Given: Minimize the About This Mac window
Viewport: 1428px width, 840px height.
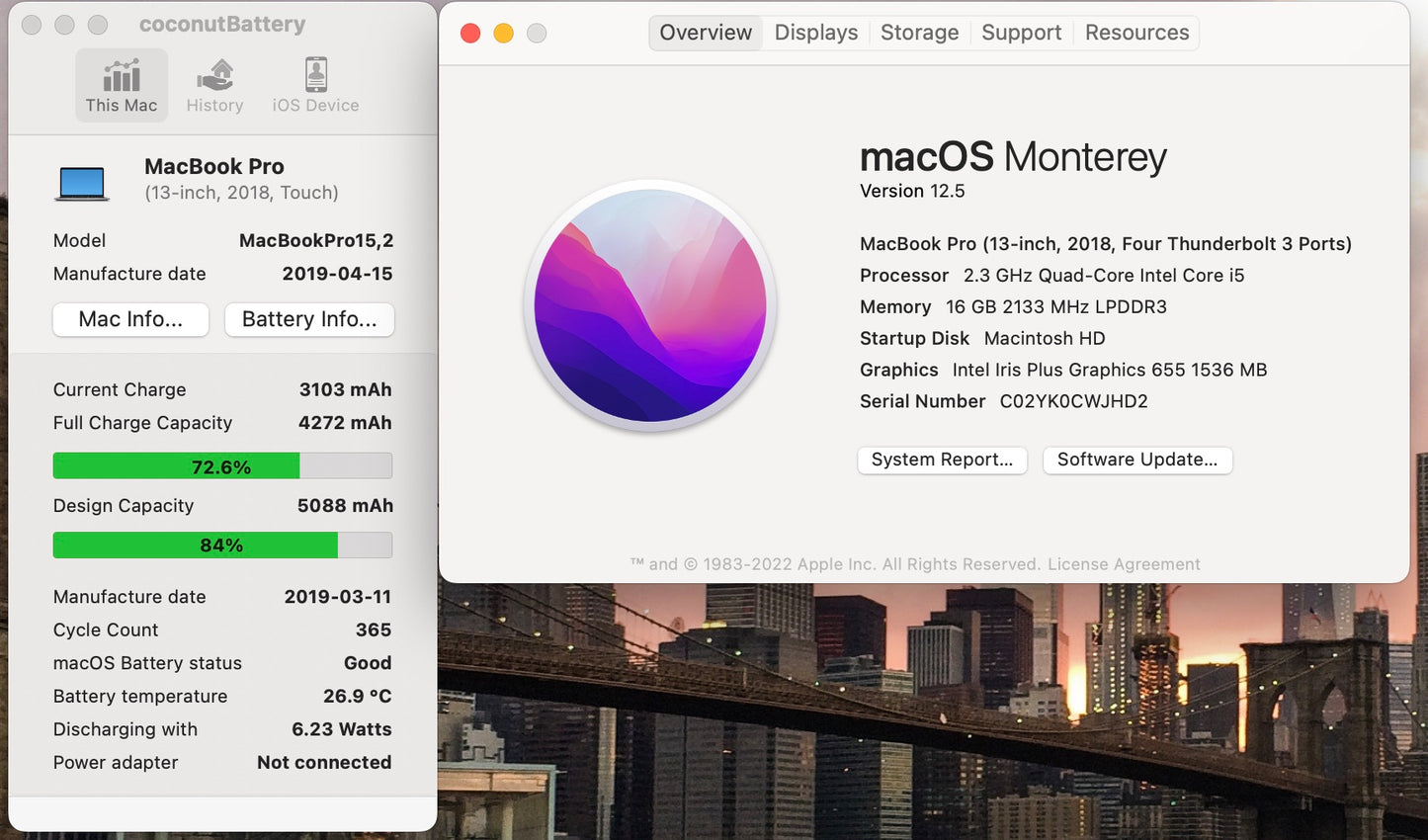Looking at the screenshot, I should coord(503,34).
